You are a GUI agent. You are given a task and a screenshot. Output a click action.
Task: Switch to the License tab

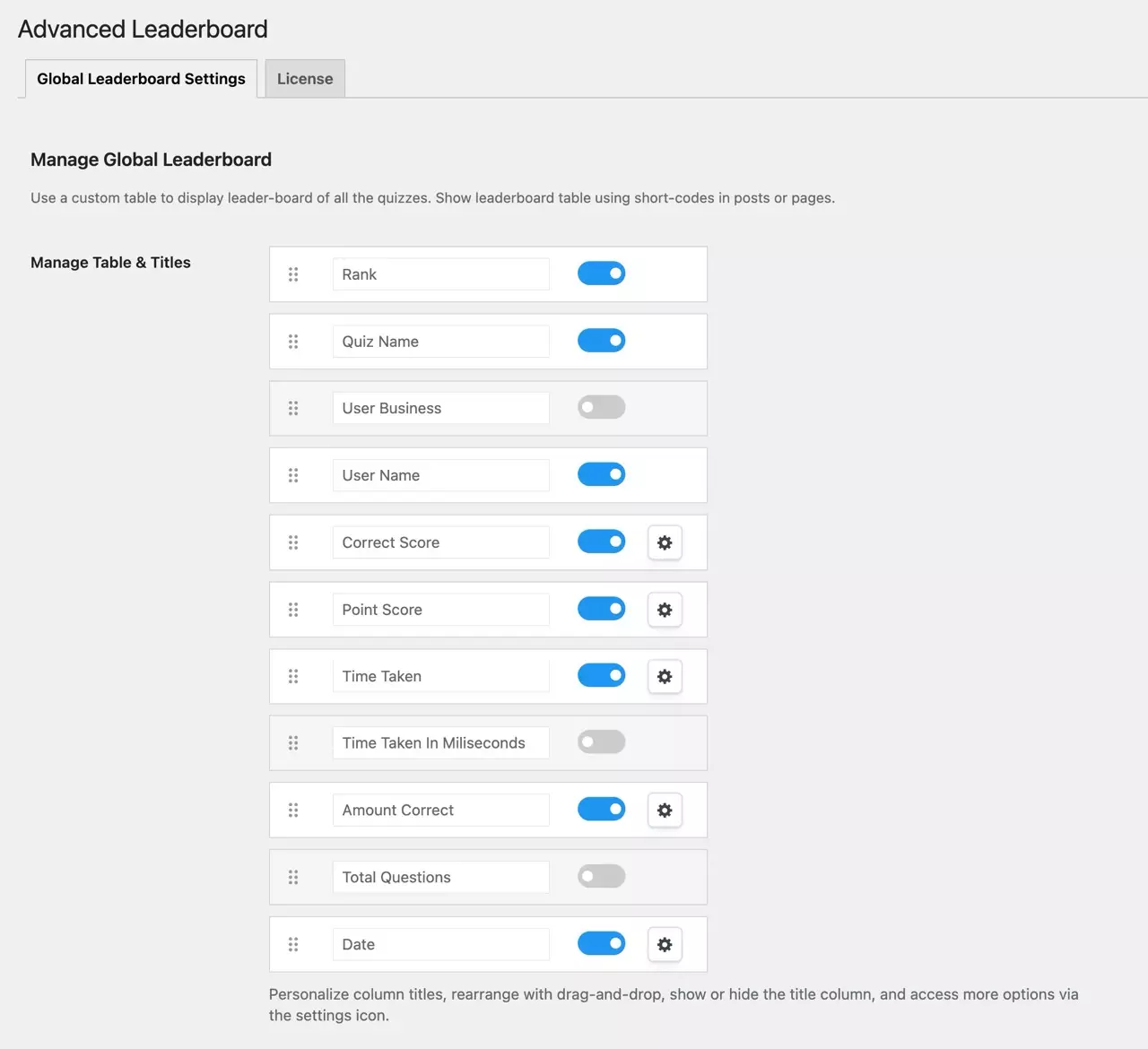click(x=305, y=79)
